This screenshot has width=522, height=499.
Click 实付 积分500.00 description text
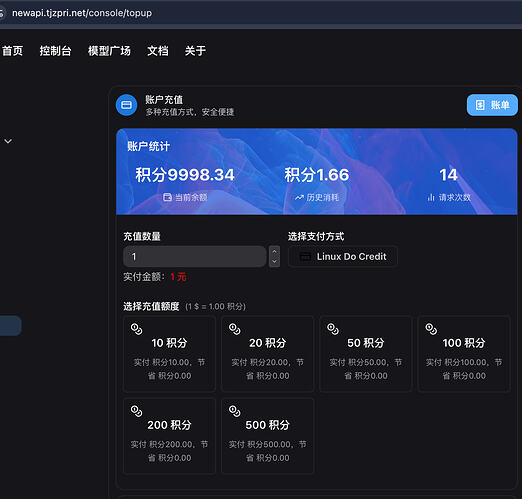tap(267, 451)
